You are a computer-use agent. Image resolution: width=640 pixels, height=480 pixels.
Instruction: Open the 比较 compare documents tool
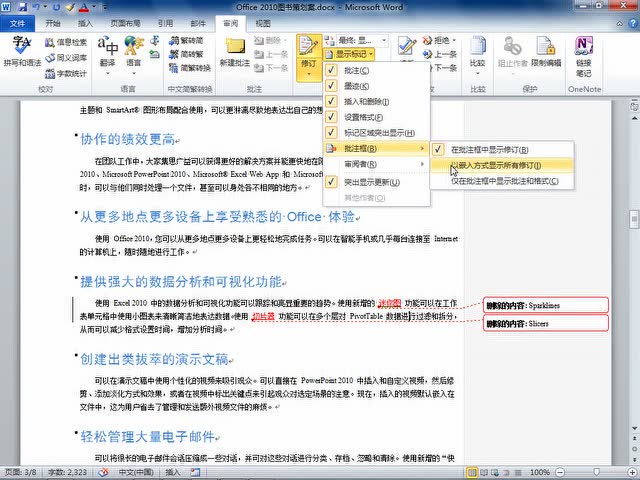[477, 53]
